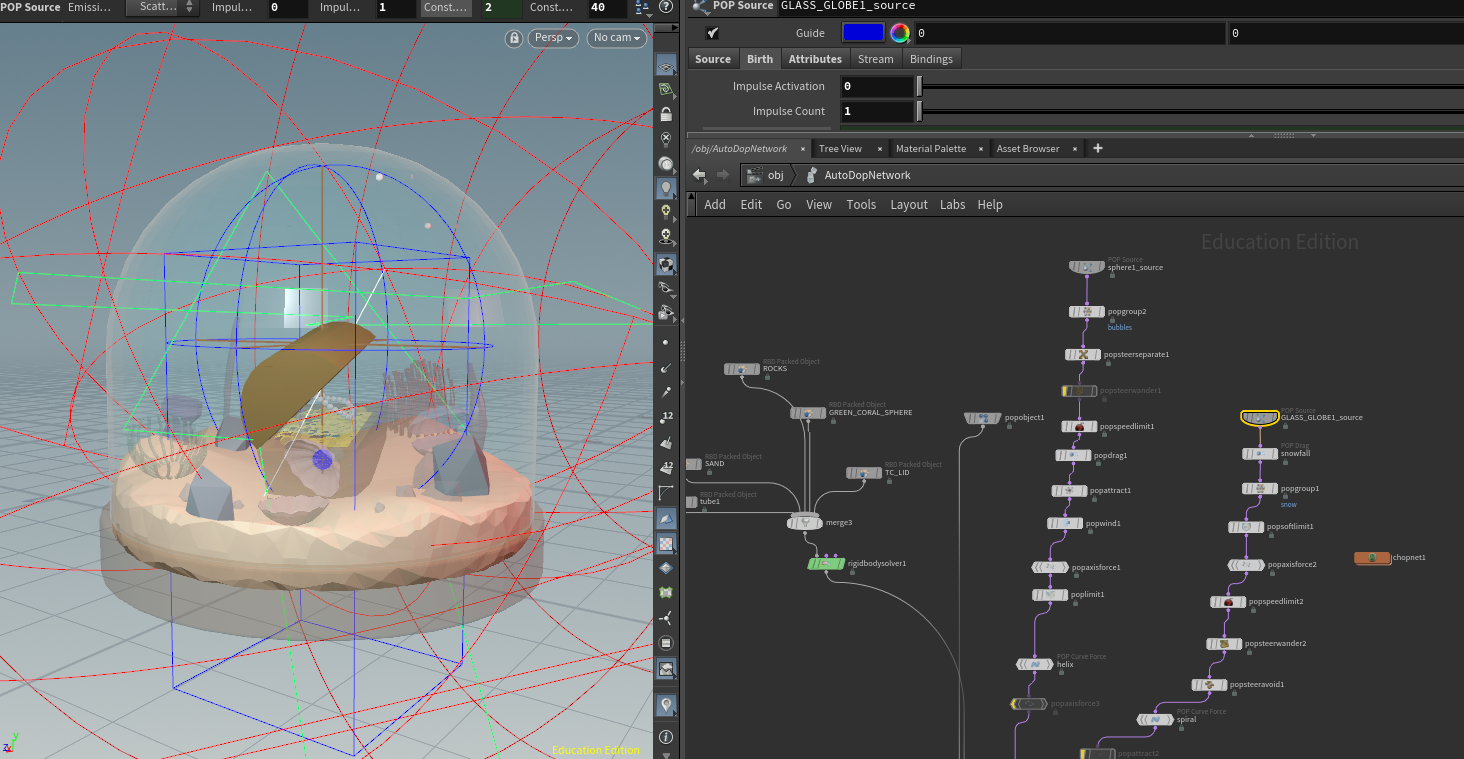Toggle the checkerboard background display icon
The height and width of the screenshot is (759, 1464).
pos(666,544)
